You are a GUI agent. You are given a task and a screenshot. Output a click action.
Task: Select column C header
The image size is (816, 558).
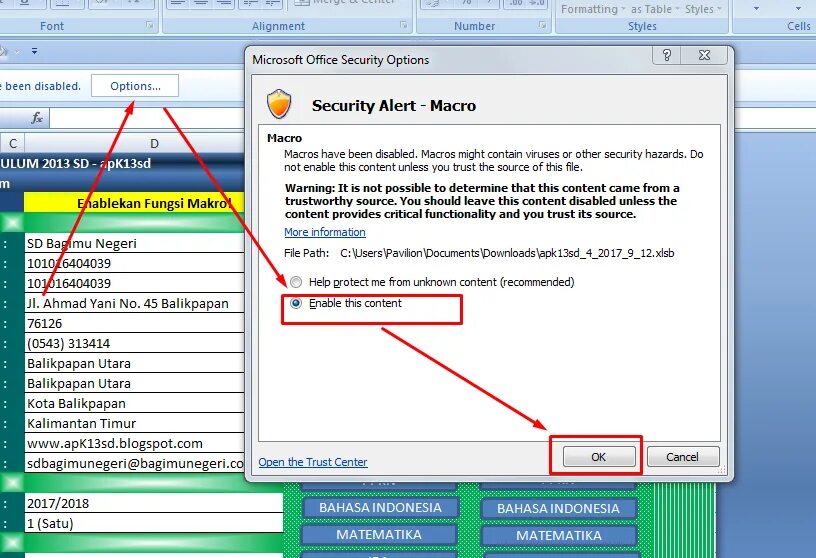tap(12, 144)
